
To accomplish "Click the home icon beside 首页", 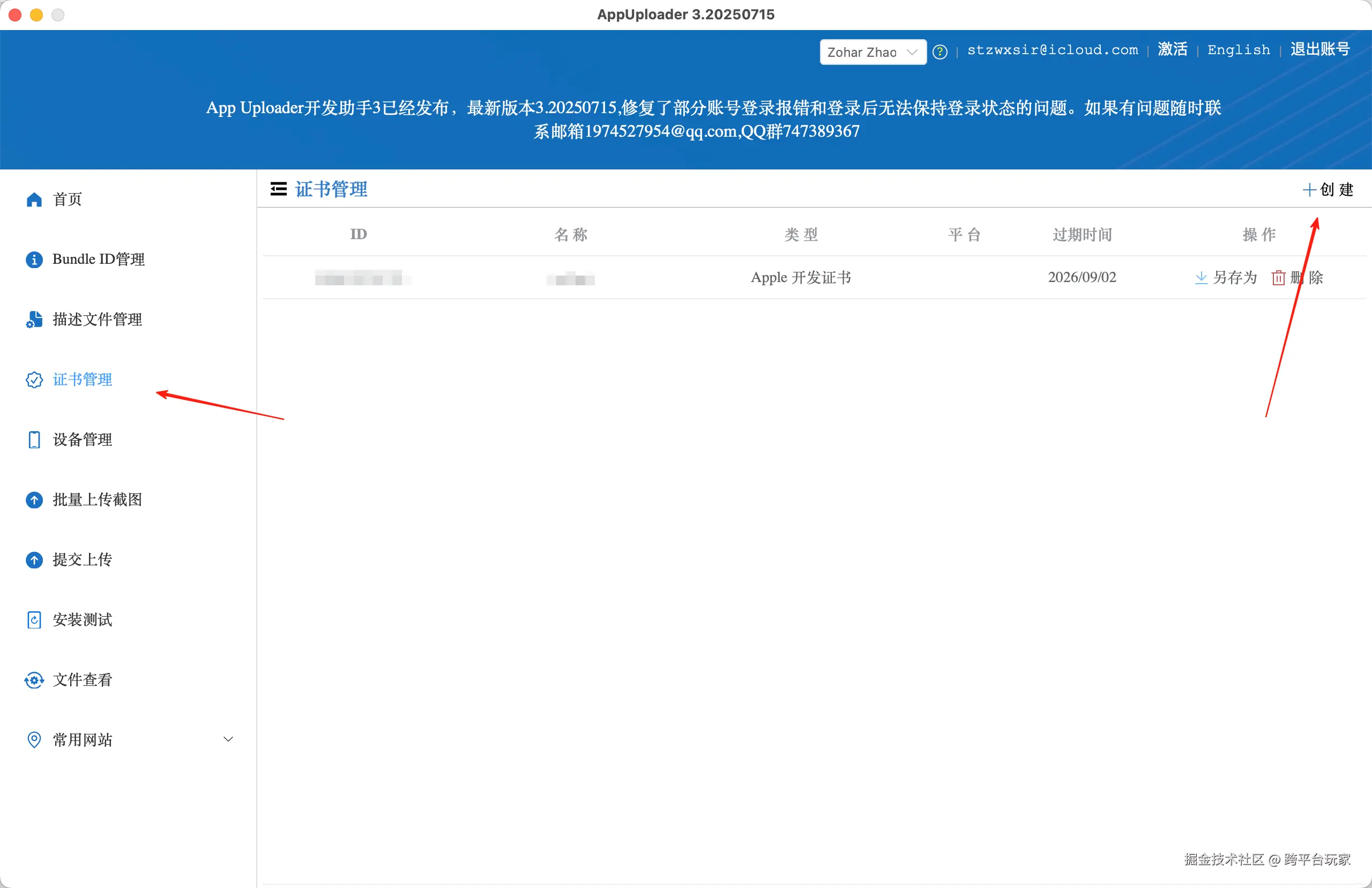I will click(34, 199).
